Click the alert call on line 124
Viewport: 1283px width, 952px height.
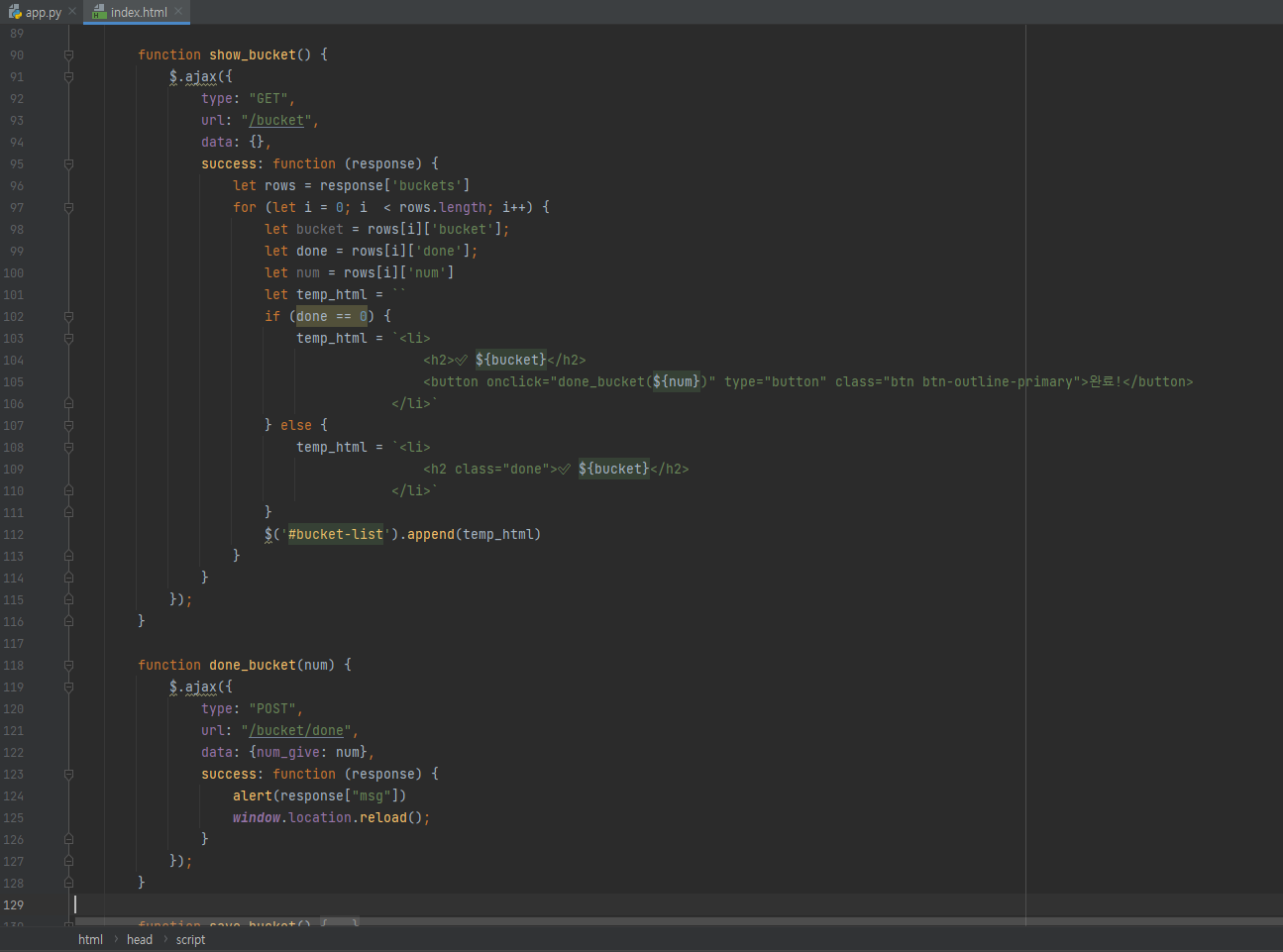(x=253, y=795)
